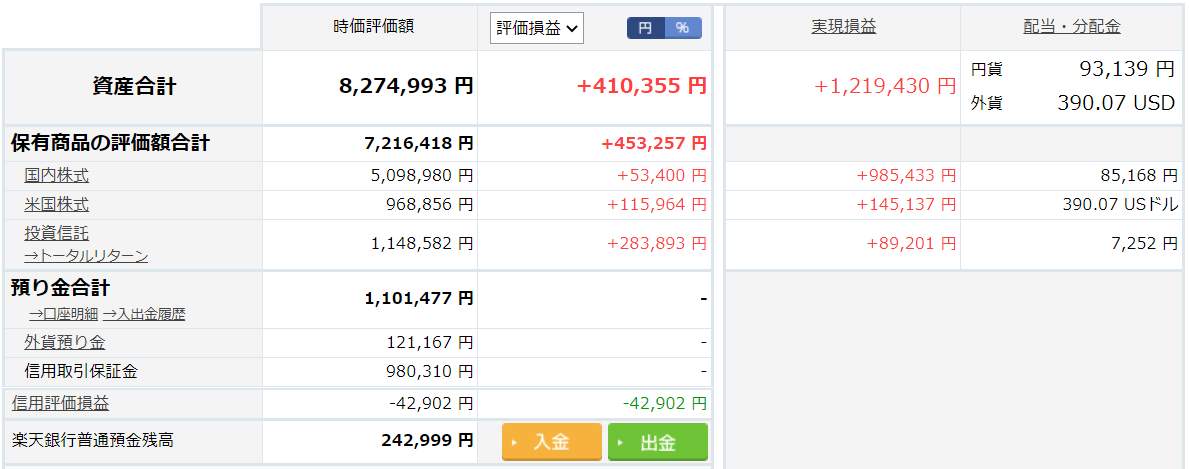Select domestic dividend 85,168 円
This screenshot has width=1189, height=469.
1139,176
